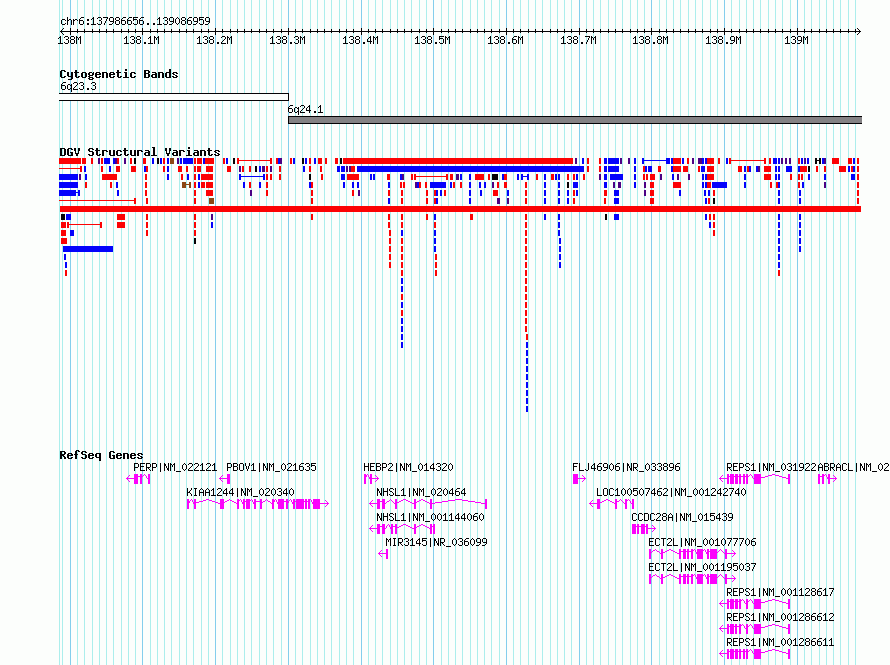The width and height of the screenshot is (890, 665).
Task: Click the magenta KIAA1244 exon-intron glyph
Action: point(258,504)
